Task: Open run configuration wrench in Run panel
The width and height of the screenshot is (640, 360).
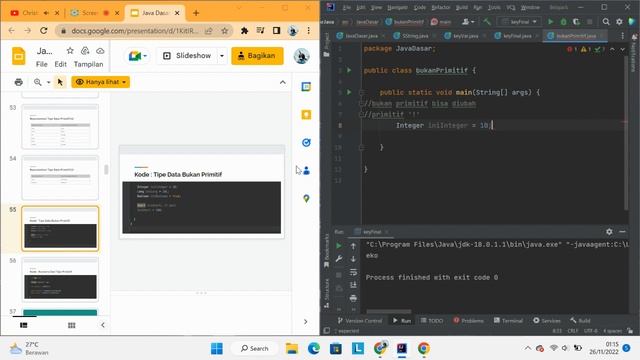Action: pos(338,259)
